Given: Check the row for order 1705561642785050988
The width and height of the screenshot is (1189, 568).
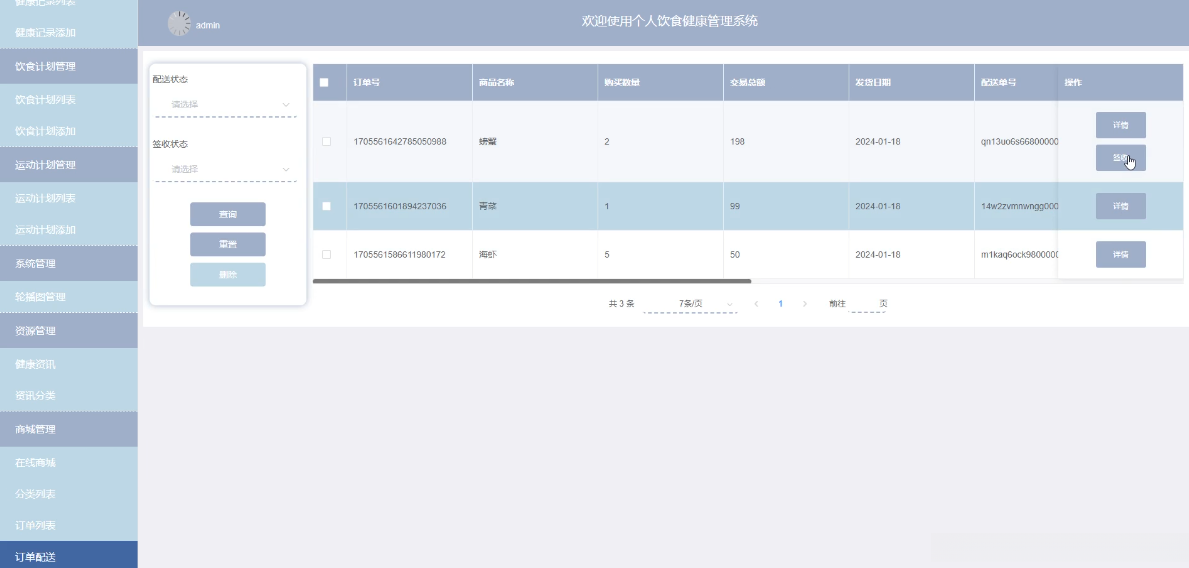Looking at the screenshot, I should point(327,142).
